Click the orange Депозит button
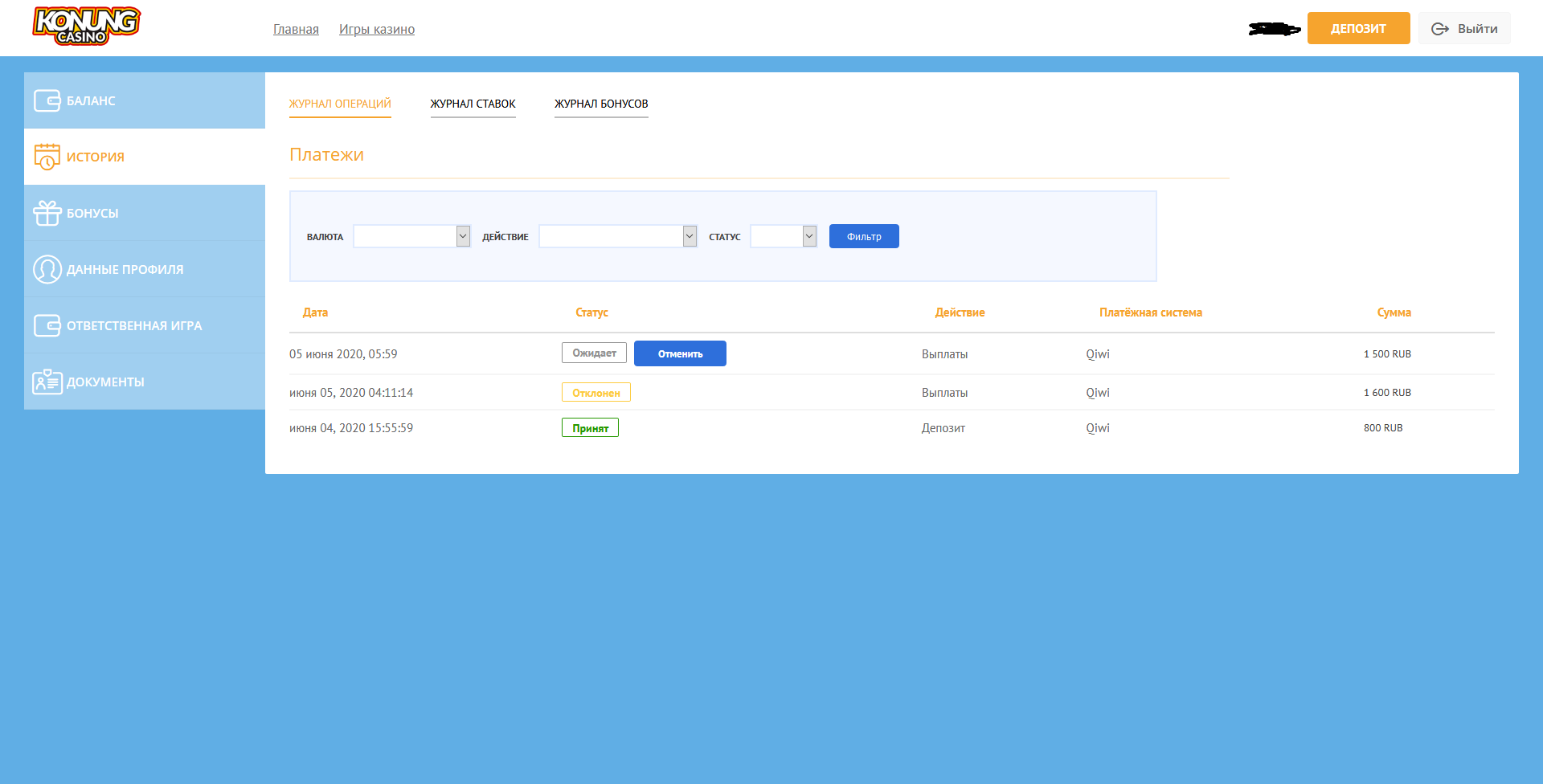 1358,28
